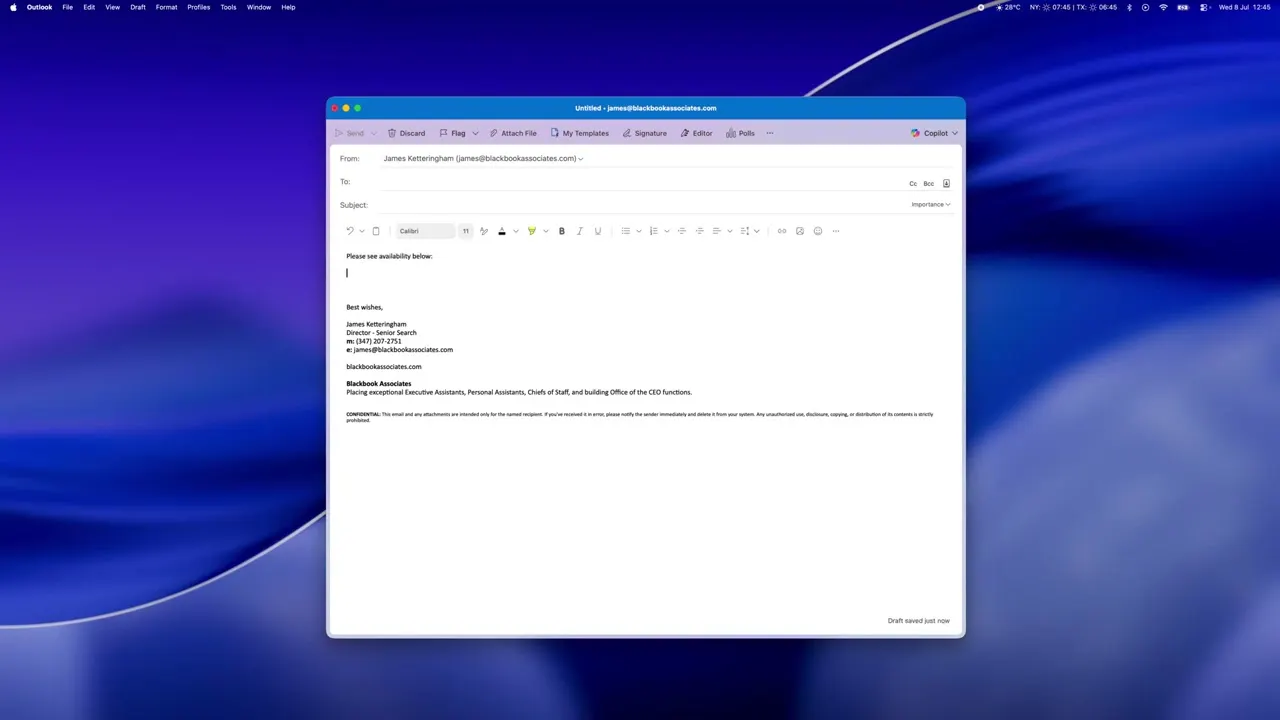
Task: Click into the Subject field
Action: [640, 205]
